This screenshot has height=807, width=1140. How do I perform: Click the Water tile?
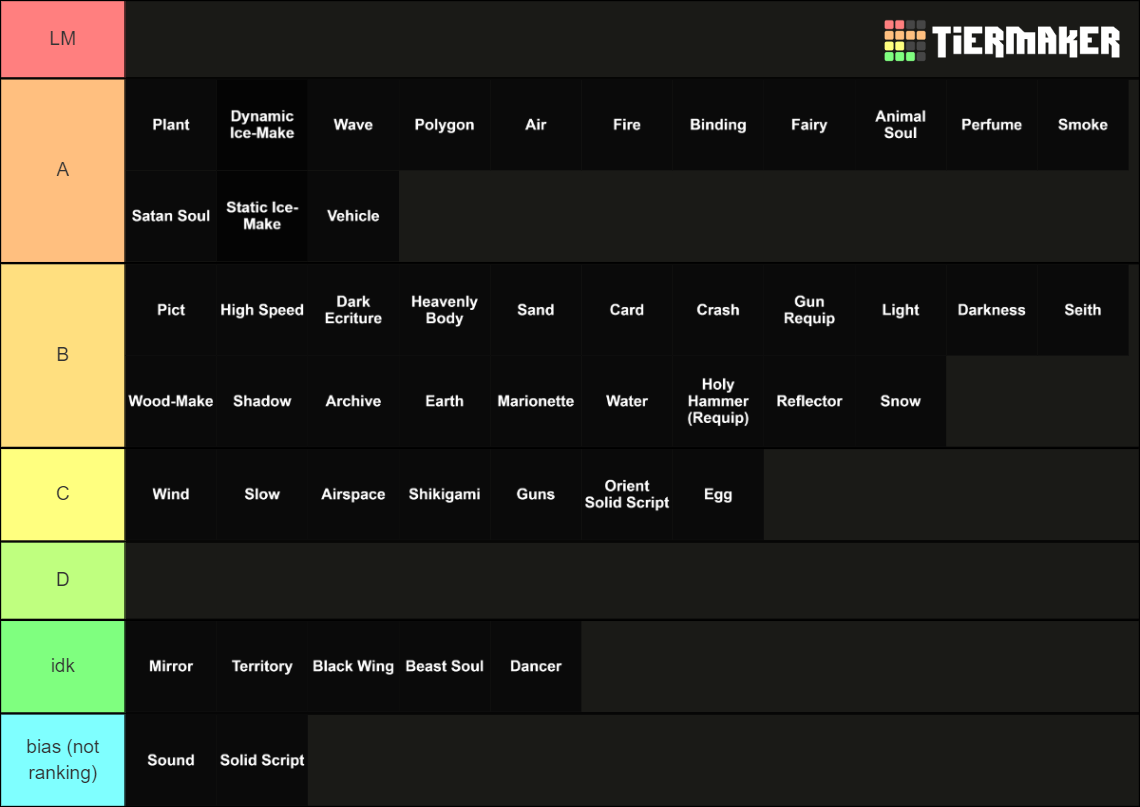627,401
